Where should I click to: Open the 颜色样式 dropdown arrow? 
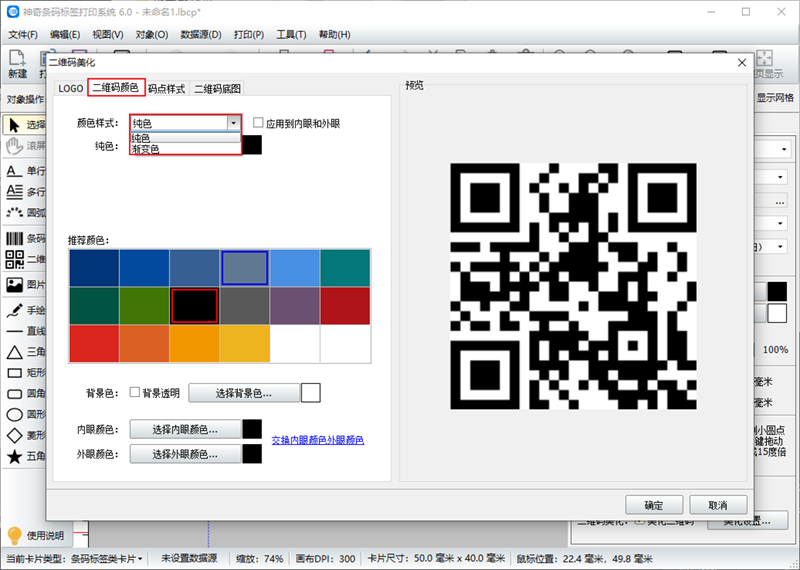234,123
